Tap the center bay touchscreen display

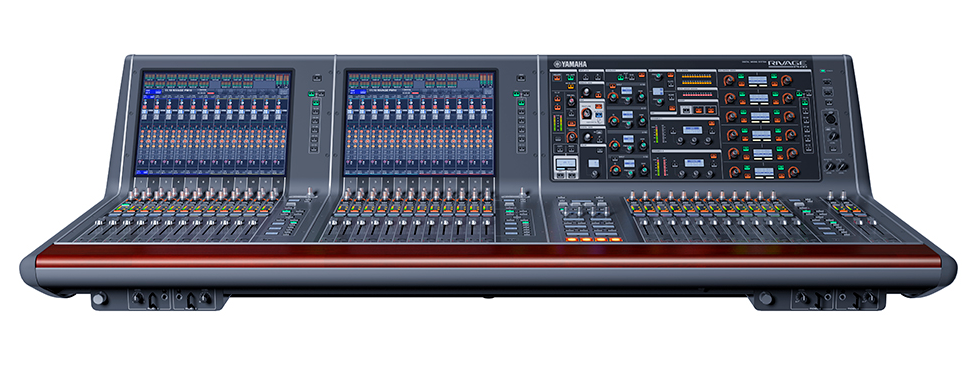(x=419, y=123)
